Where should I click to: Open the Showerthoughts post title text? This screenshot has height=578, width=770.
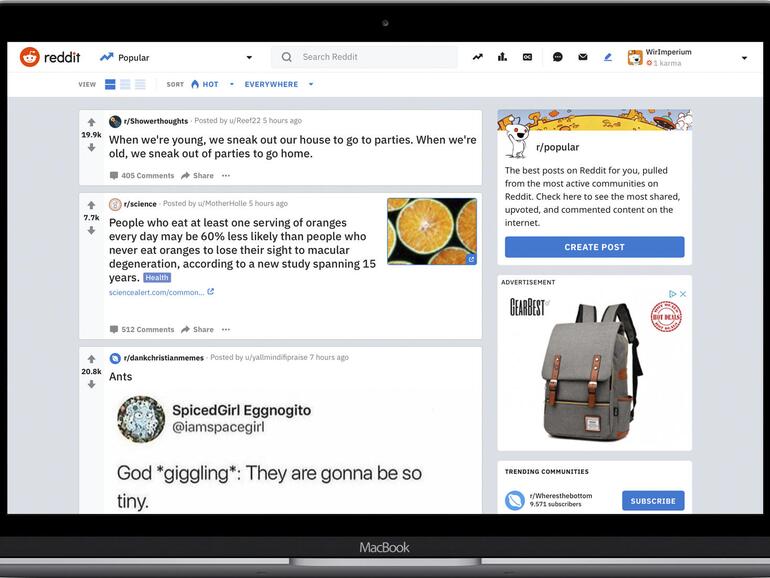click(293, 147)
